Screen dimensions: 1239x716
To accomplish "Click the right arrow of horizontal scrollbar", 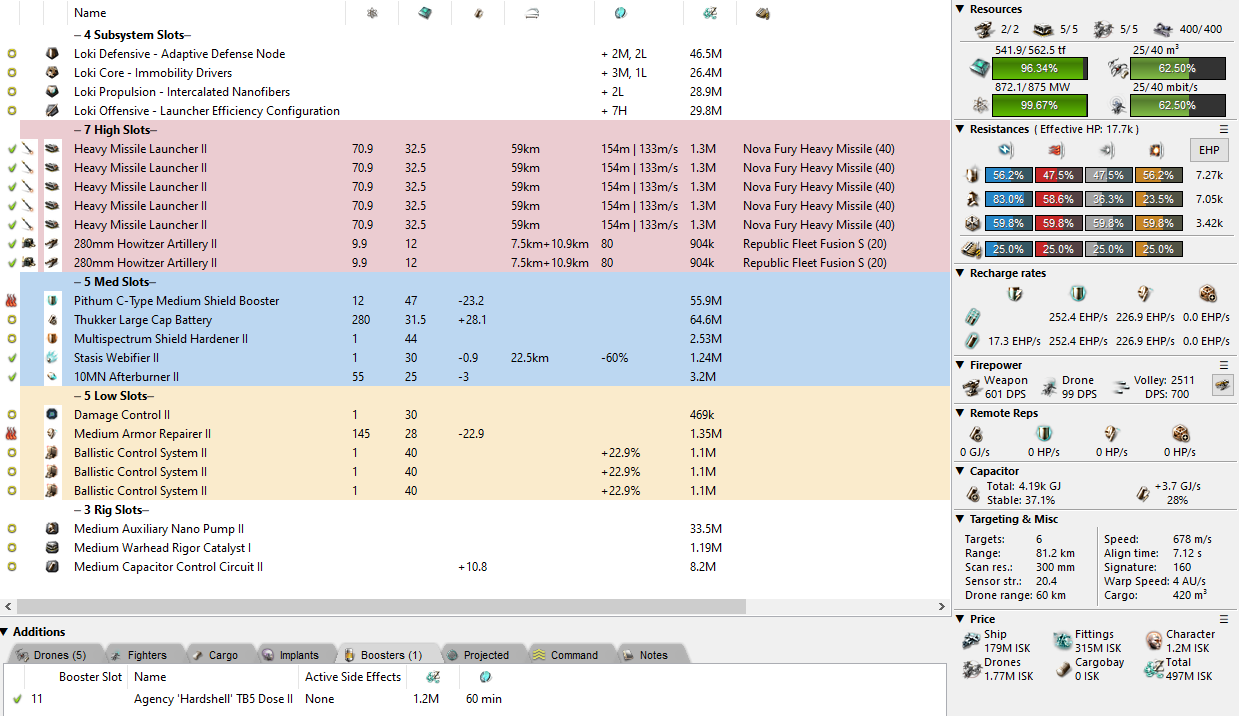I will pyautogui.click(x=941, y=607).
